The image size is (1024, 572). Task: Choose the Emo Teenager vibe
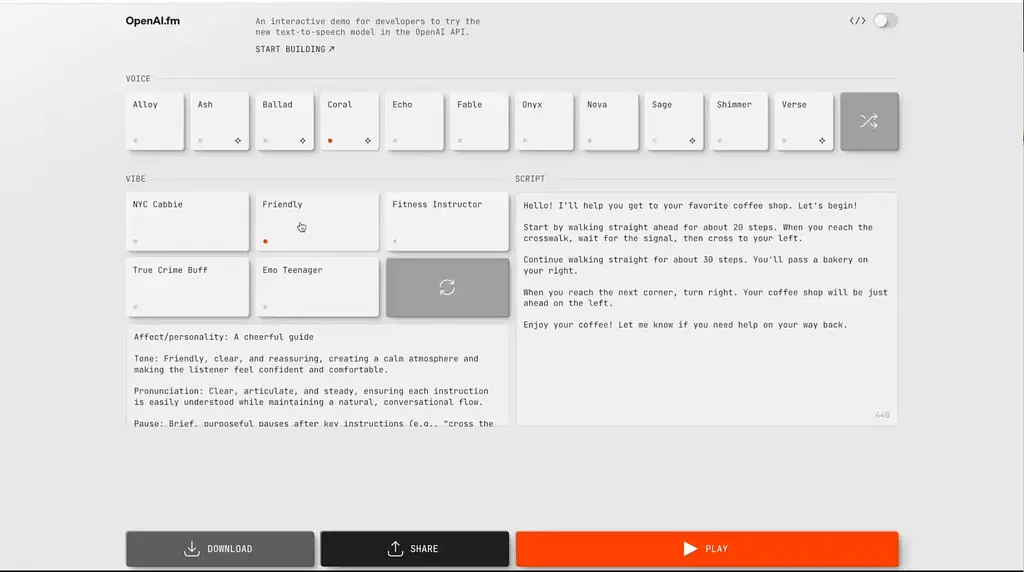tap(317, 287)
